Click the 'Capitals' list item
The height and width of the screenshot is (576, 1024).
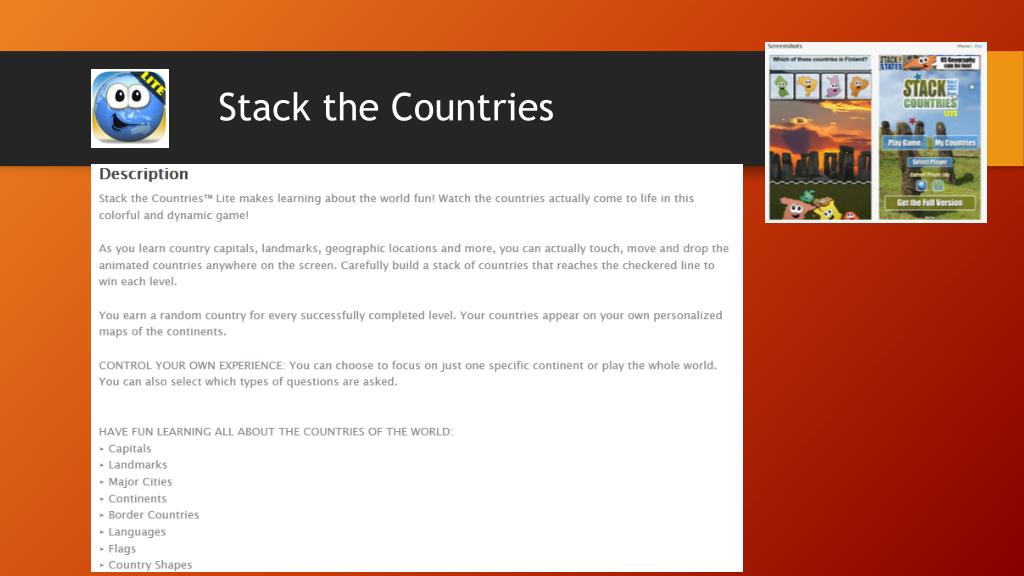129,449
